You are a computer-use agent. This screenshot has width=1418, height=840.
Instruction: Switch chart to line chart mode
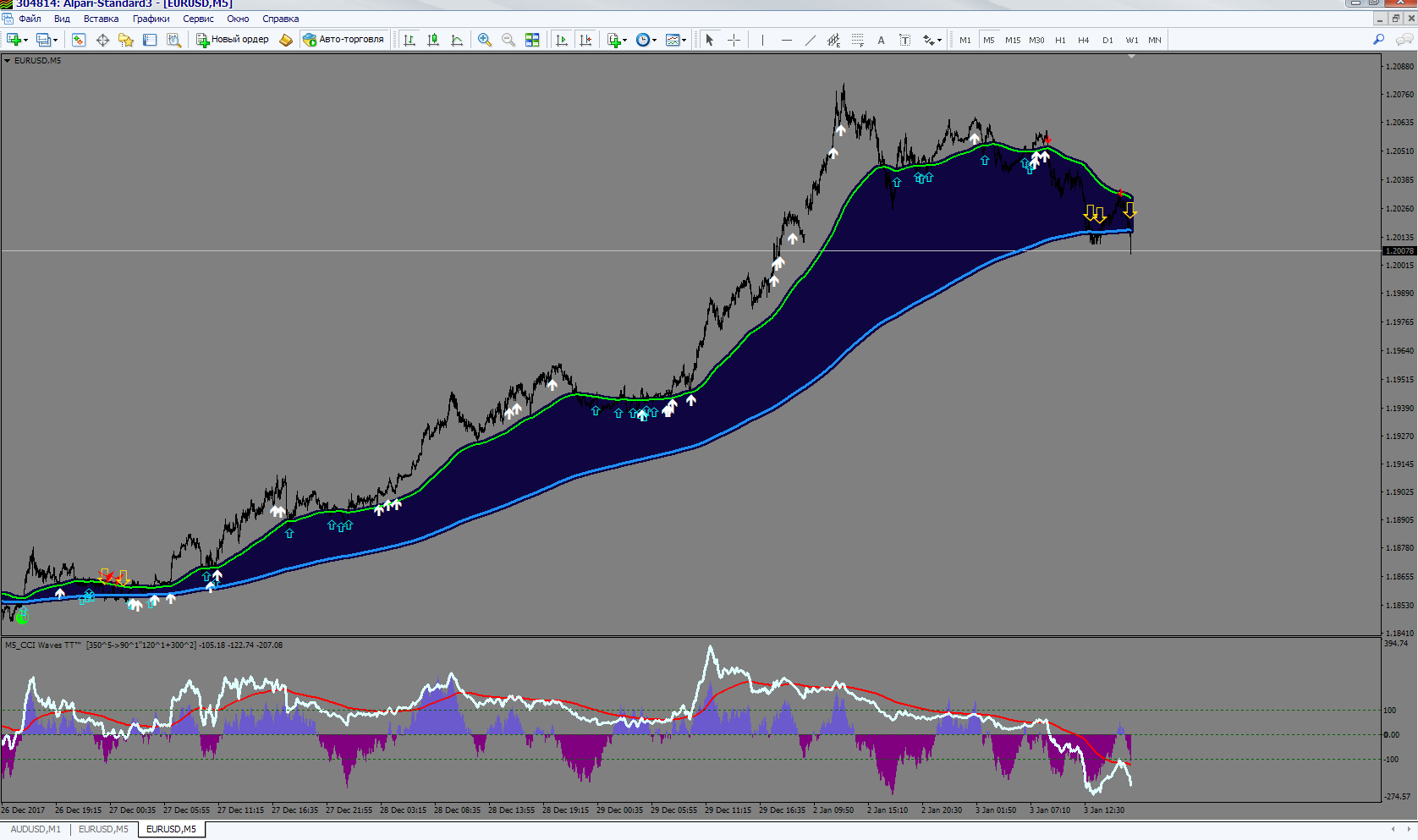coord(457,40)
